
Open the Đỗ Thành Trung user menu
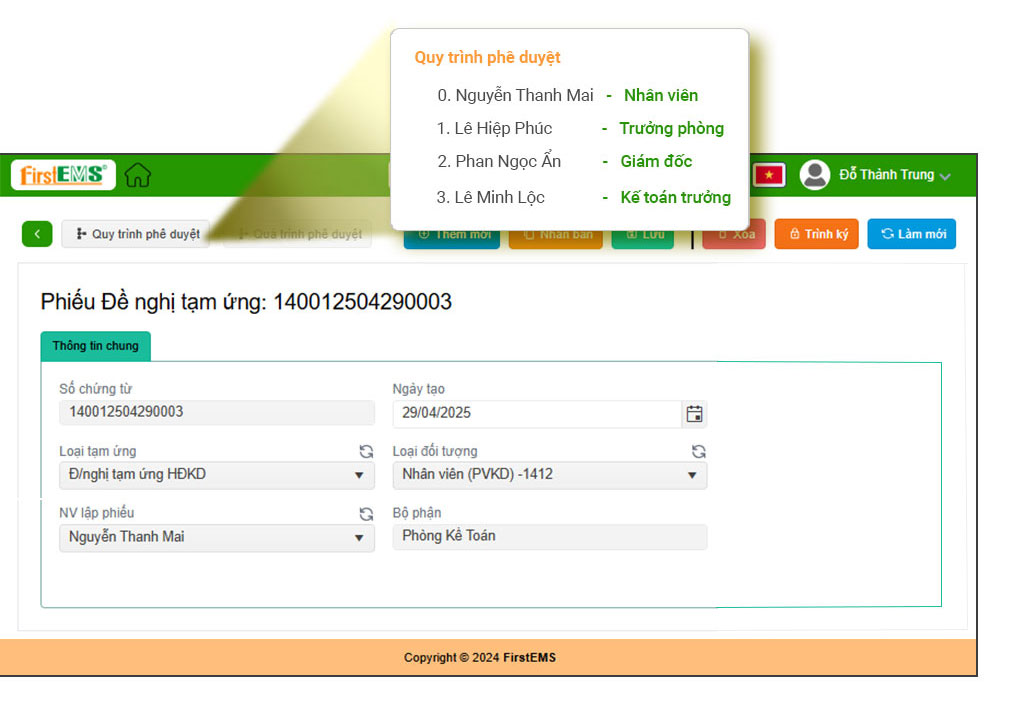click(x=895, y=175)
